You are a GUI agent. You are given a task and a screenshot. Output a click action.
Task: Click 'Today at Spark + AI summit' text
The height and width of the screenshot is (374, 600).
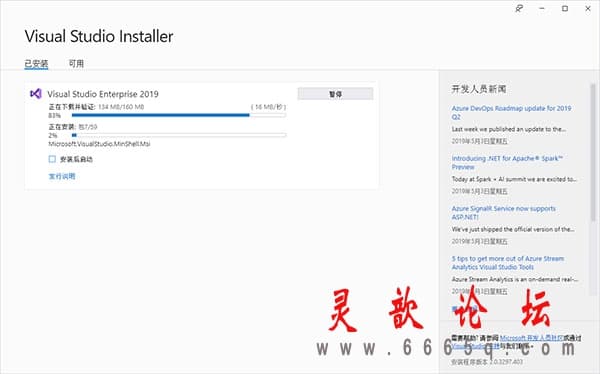tap(514, 179)
